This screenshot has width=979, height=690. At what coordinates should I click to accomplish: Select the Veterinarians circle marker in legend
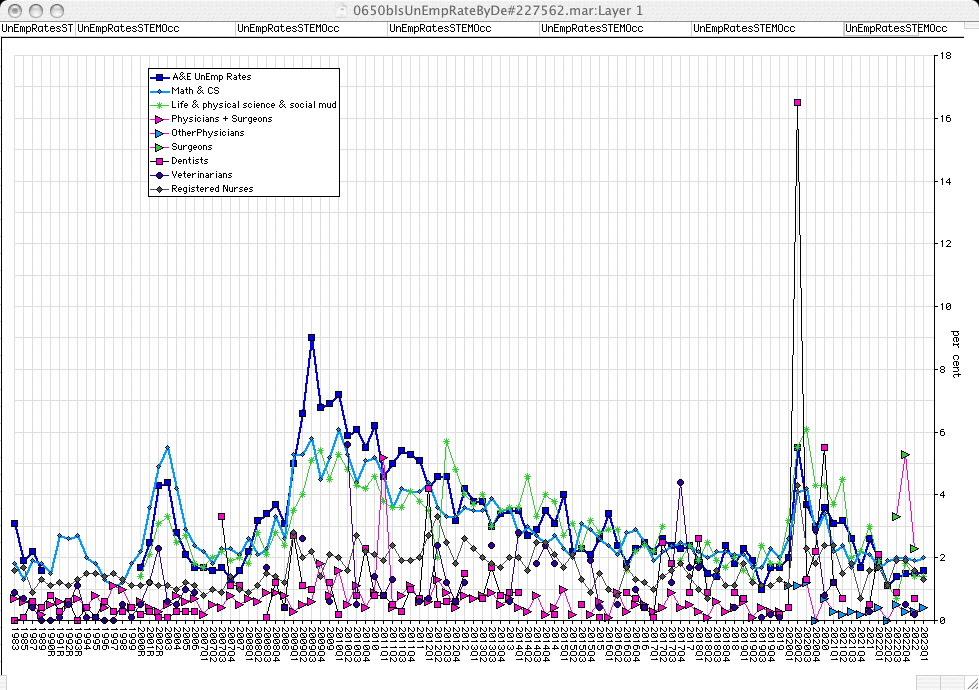click(159, 175)
